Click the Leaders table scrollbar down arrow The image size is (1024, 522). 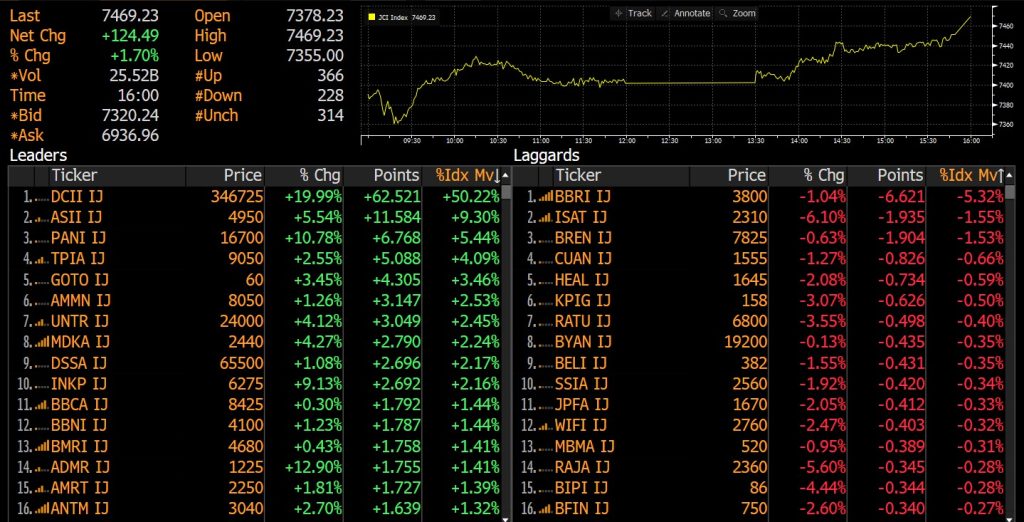506,519
